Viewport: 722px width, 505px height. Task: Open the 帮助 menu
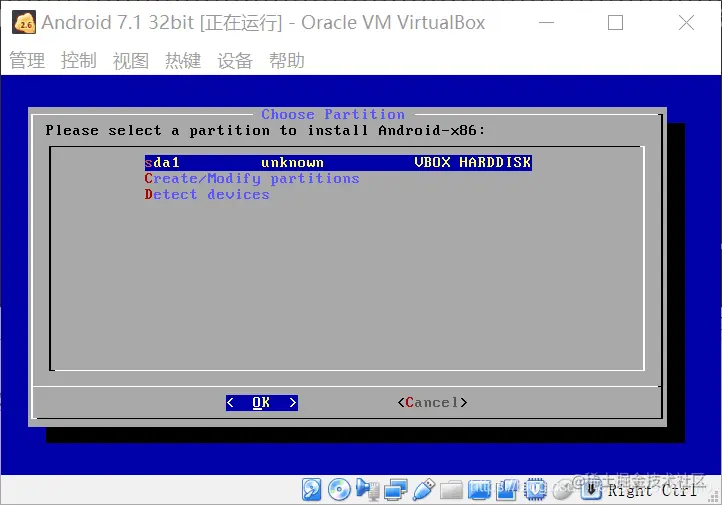(287, 60)
